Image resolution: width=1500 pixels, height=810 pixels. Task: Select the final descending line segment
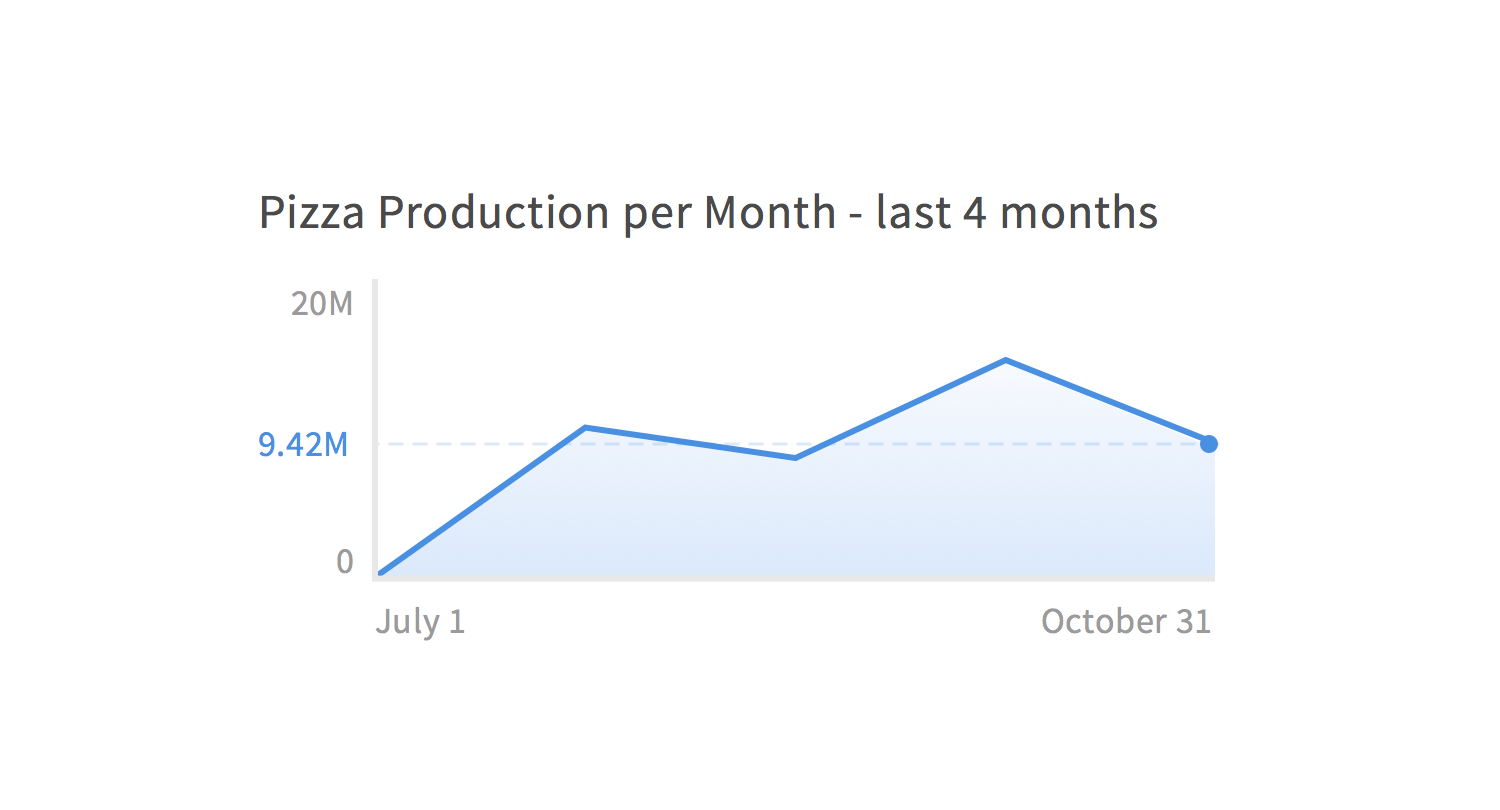pyautogui.click(x=1107, y=401)
